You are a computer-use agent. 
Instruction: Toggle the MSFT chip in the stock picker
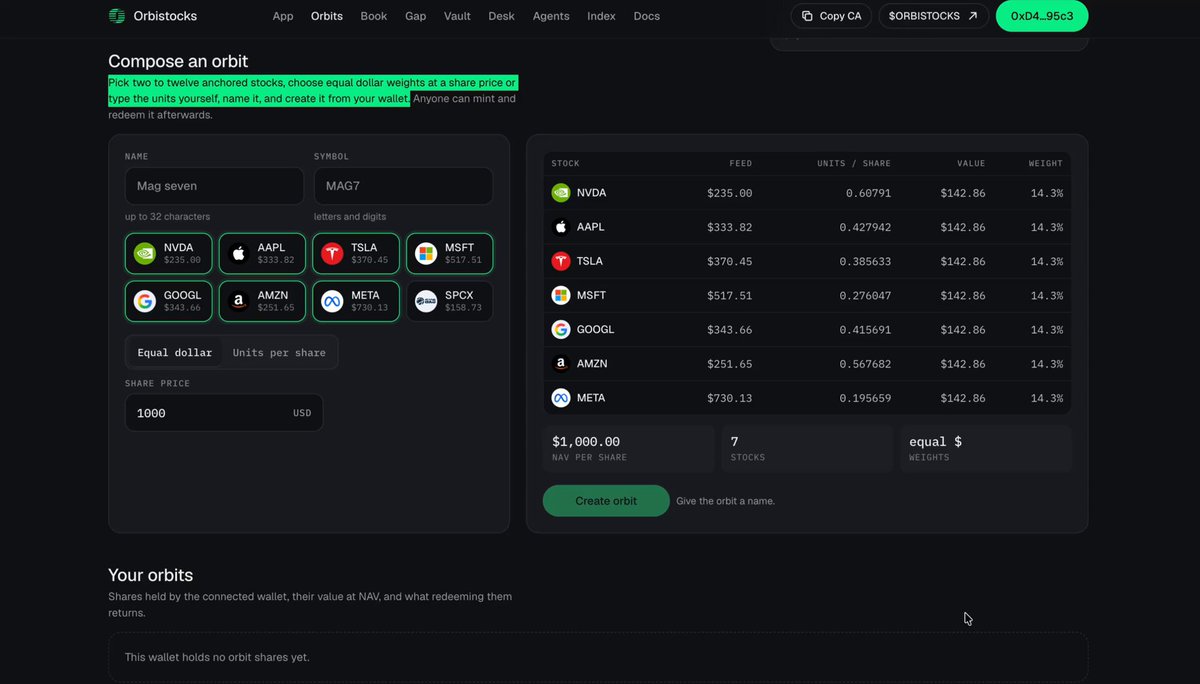[x=449, y=254]
